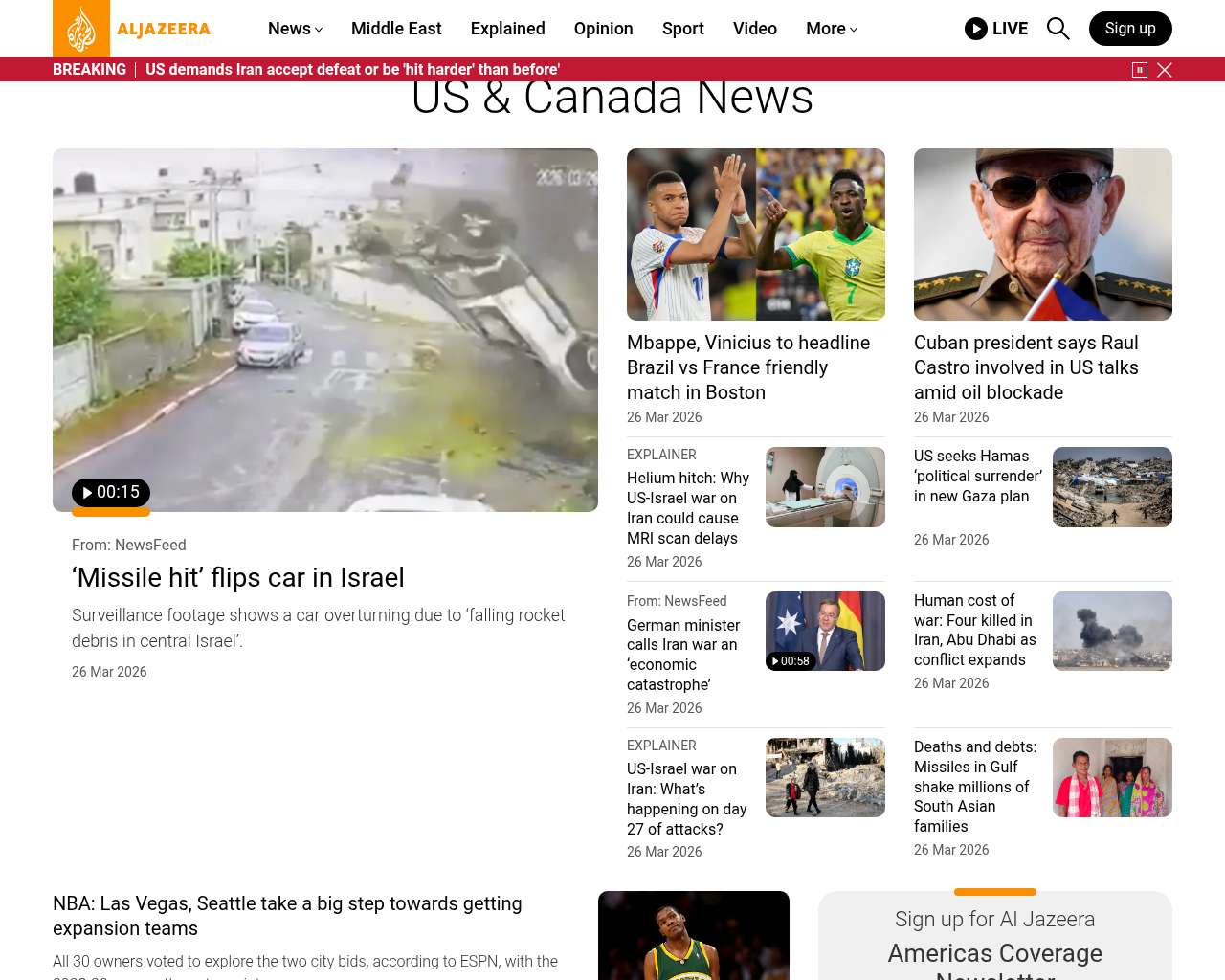This screenshot has width=1225, height=980.
Task: Open 'Missile hit' flips car headline
Action: point(238,578)
